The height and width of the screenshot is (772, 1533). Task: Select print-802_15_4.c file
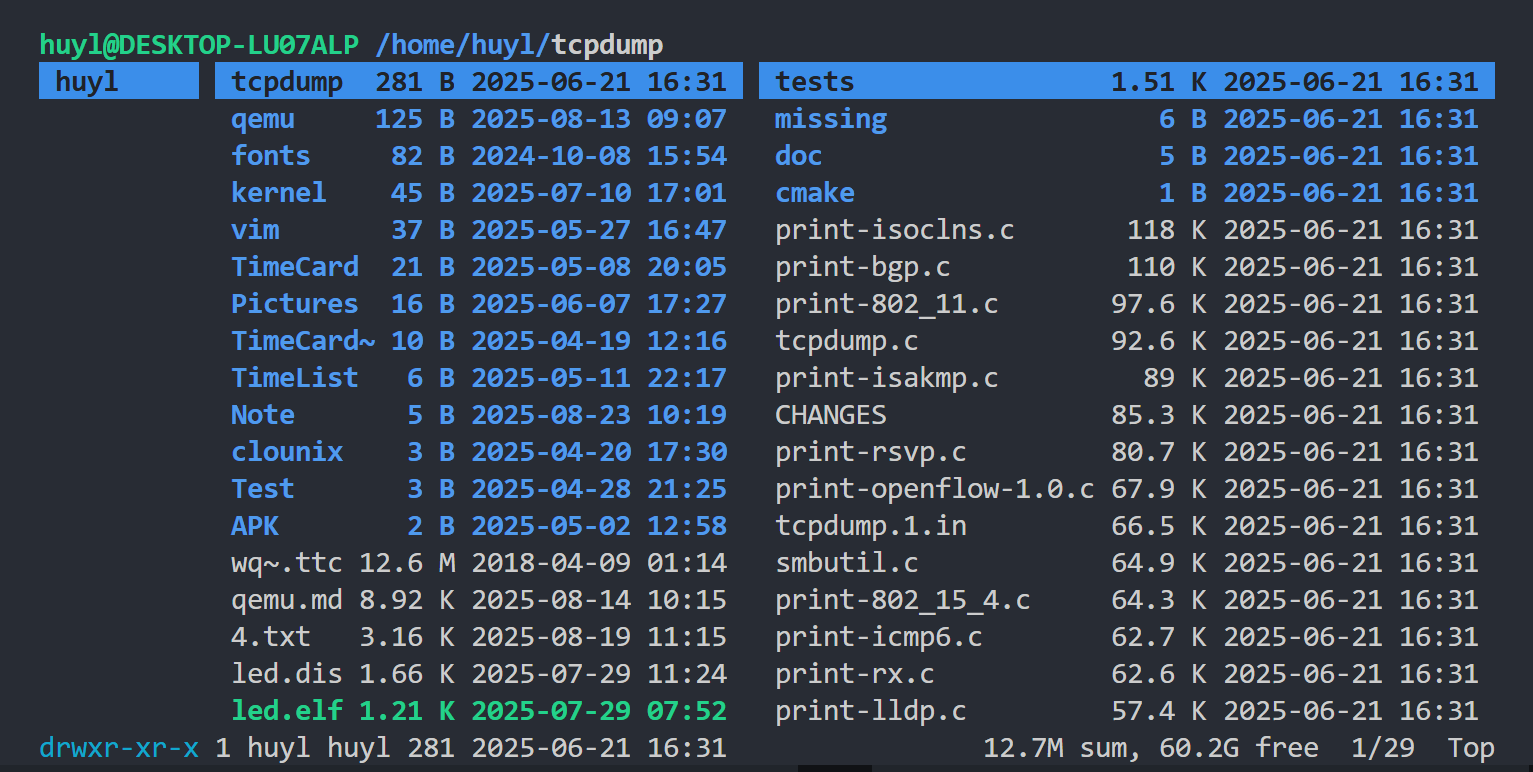(1127, 600)
